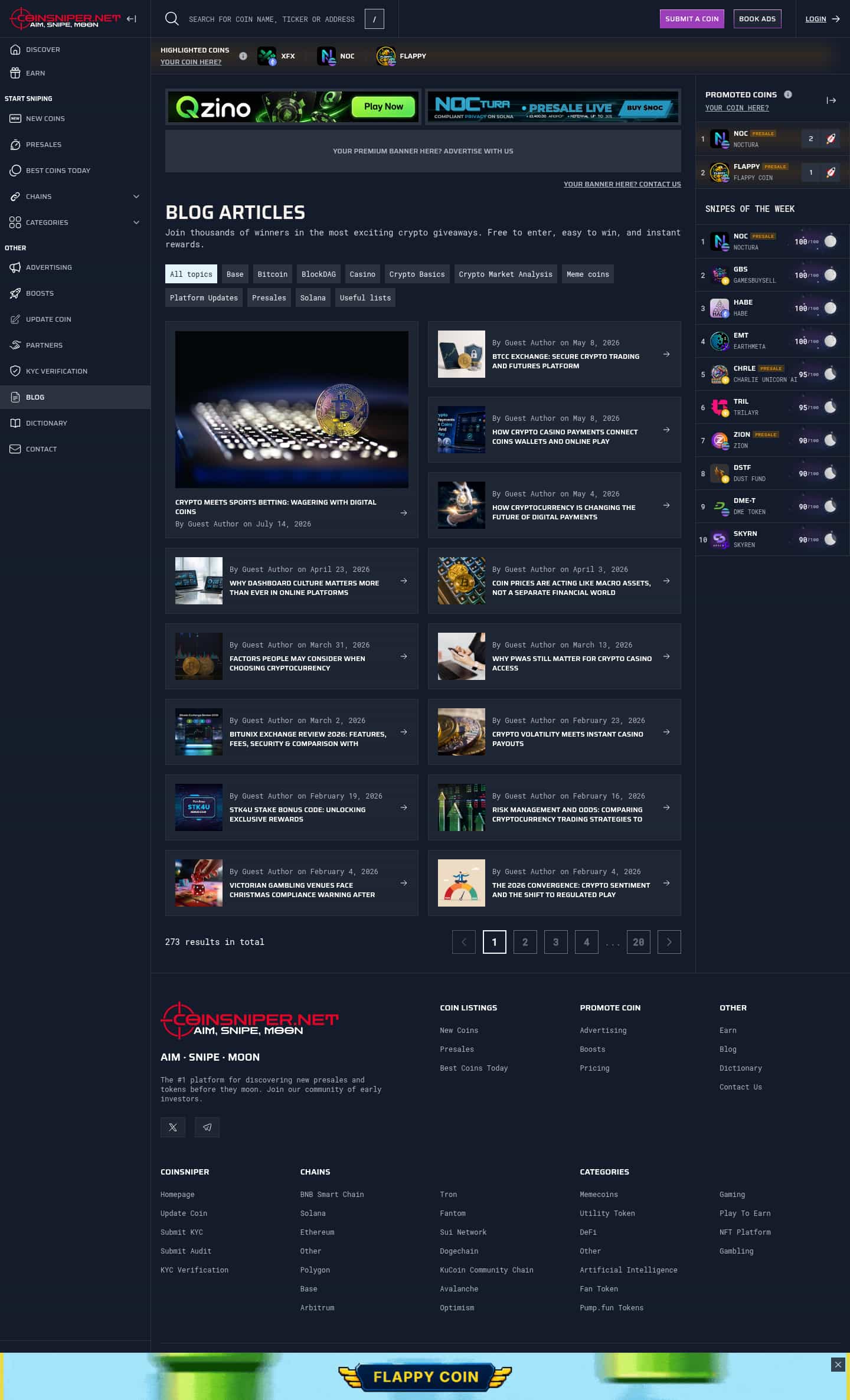The width and height of the screenshot is (850, 1400).
Task: Open Partners handshake icon
Action: point(15,345)
